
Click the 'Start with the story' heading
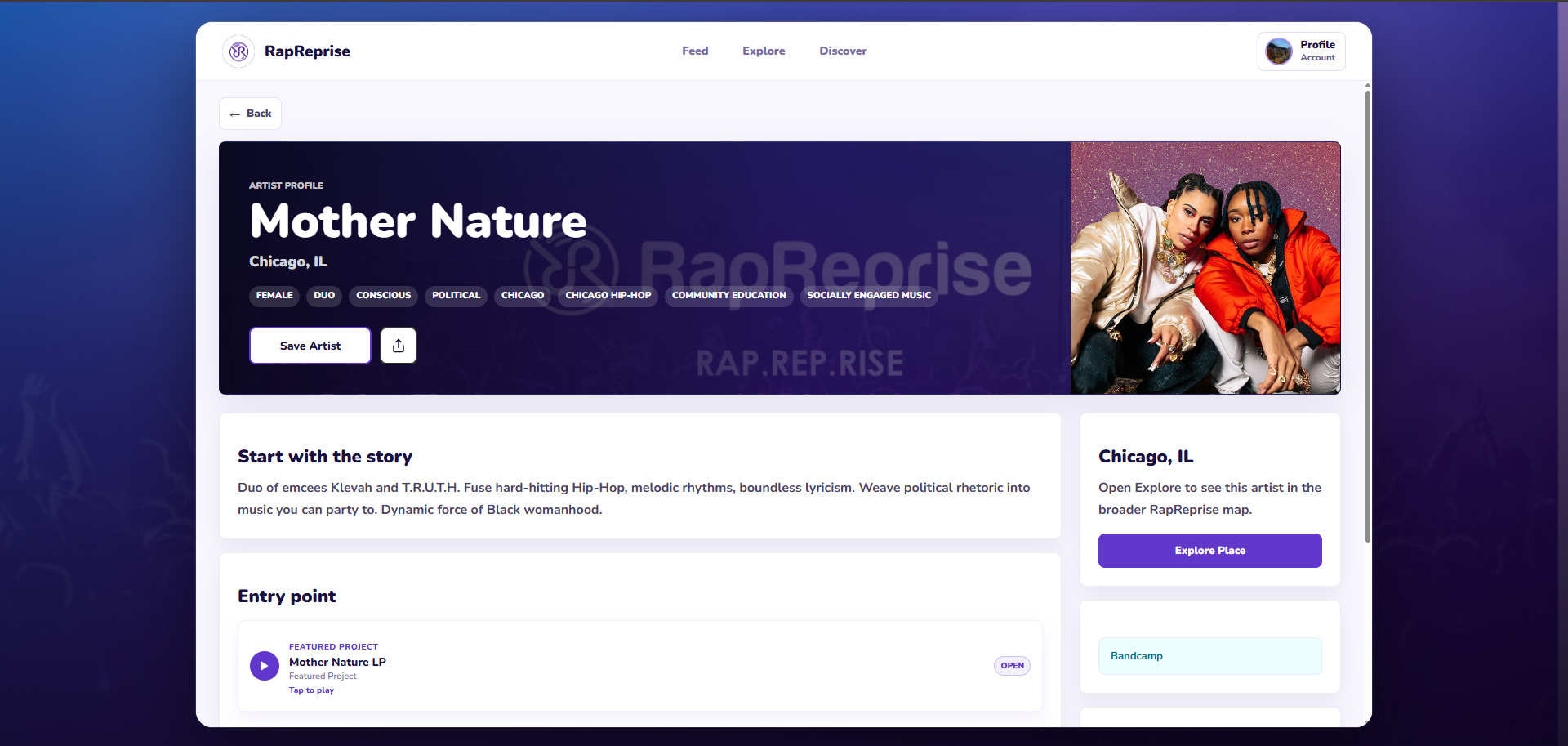point(325,457)
